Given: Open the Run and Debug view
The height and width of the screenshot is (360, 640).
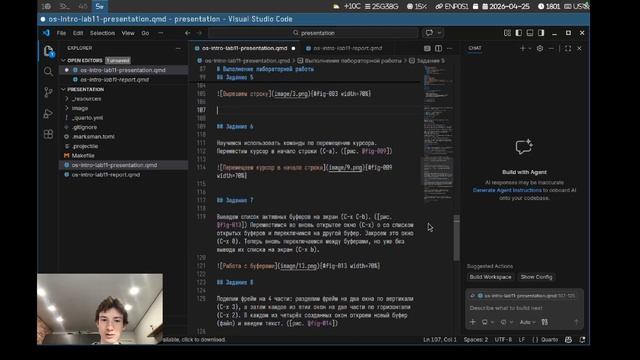Looking at the screenshot, I should pos(48,113).
